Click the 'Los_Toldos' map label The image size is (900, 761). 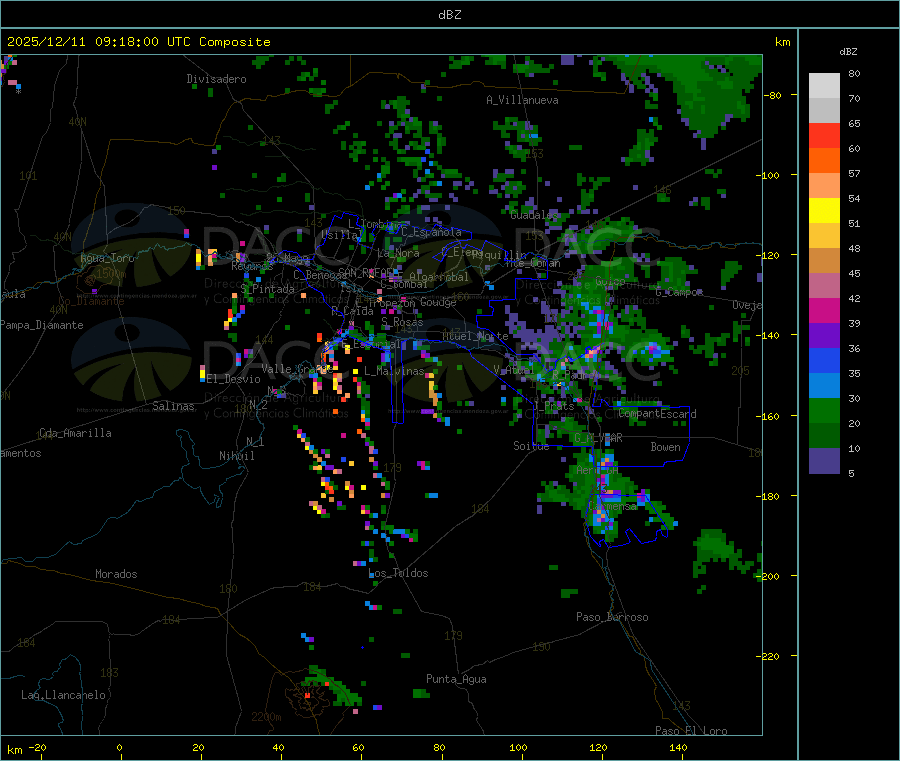click(398, 573)
